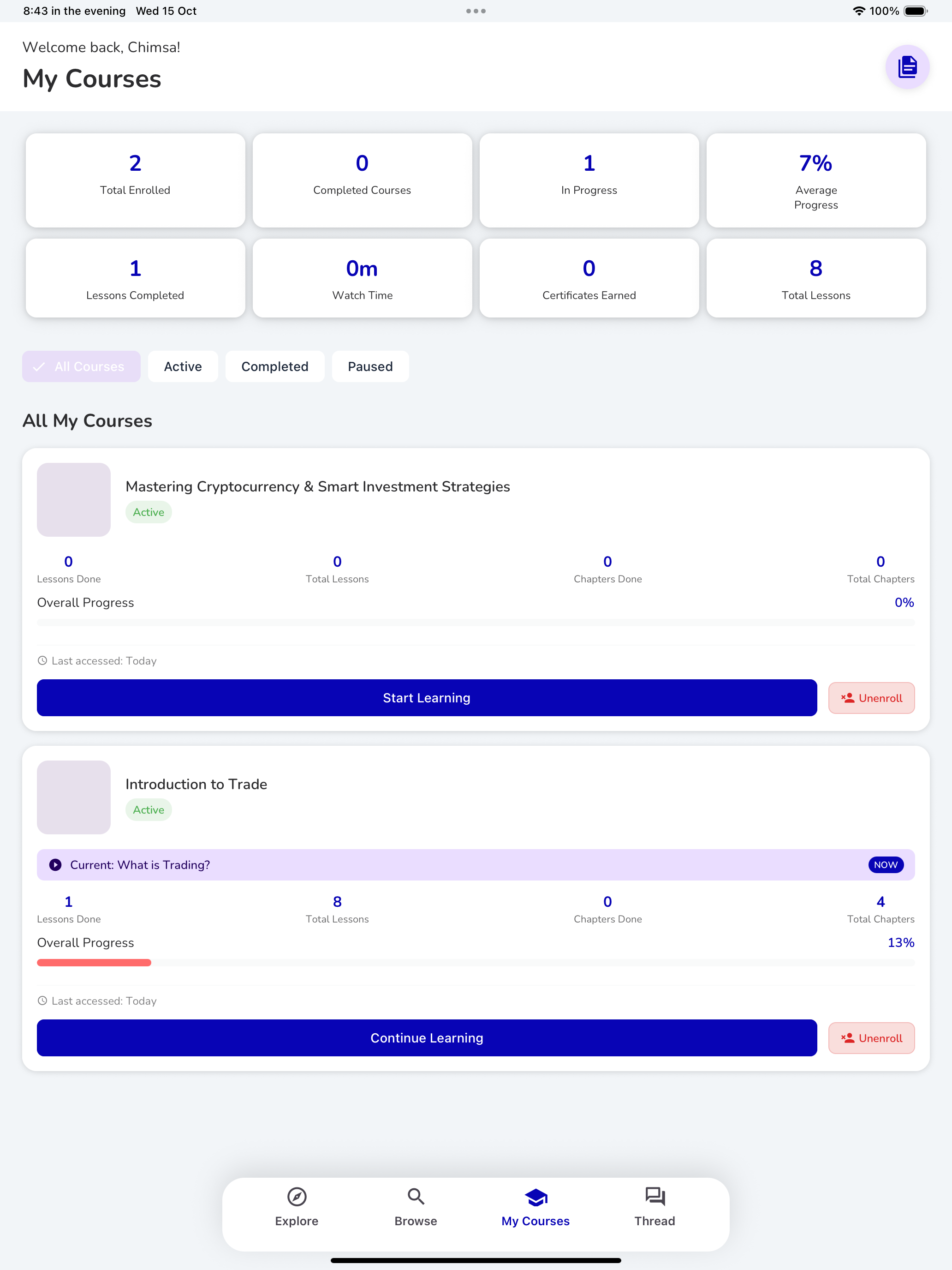Click the Completed Courses stat card
This screenshot has height=1270, width=952.
point(362,180)
